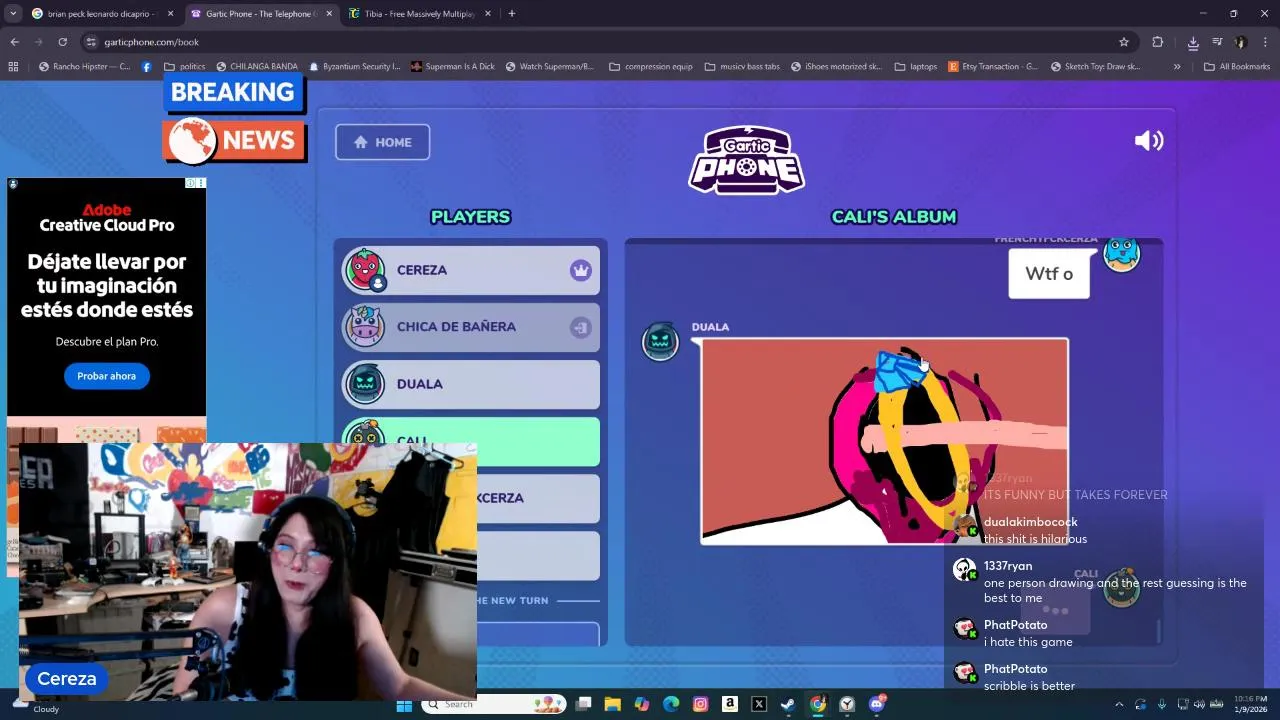Open the Chrome profile avatar
This screenshot has height=720, width=1280.
tap(1241, 42)
